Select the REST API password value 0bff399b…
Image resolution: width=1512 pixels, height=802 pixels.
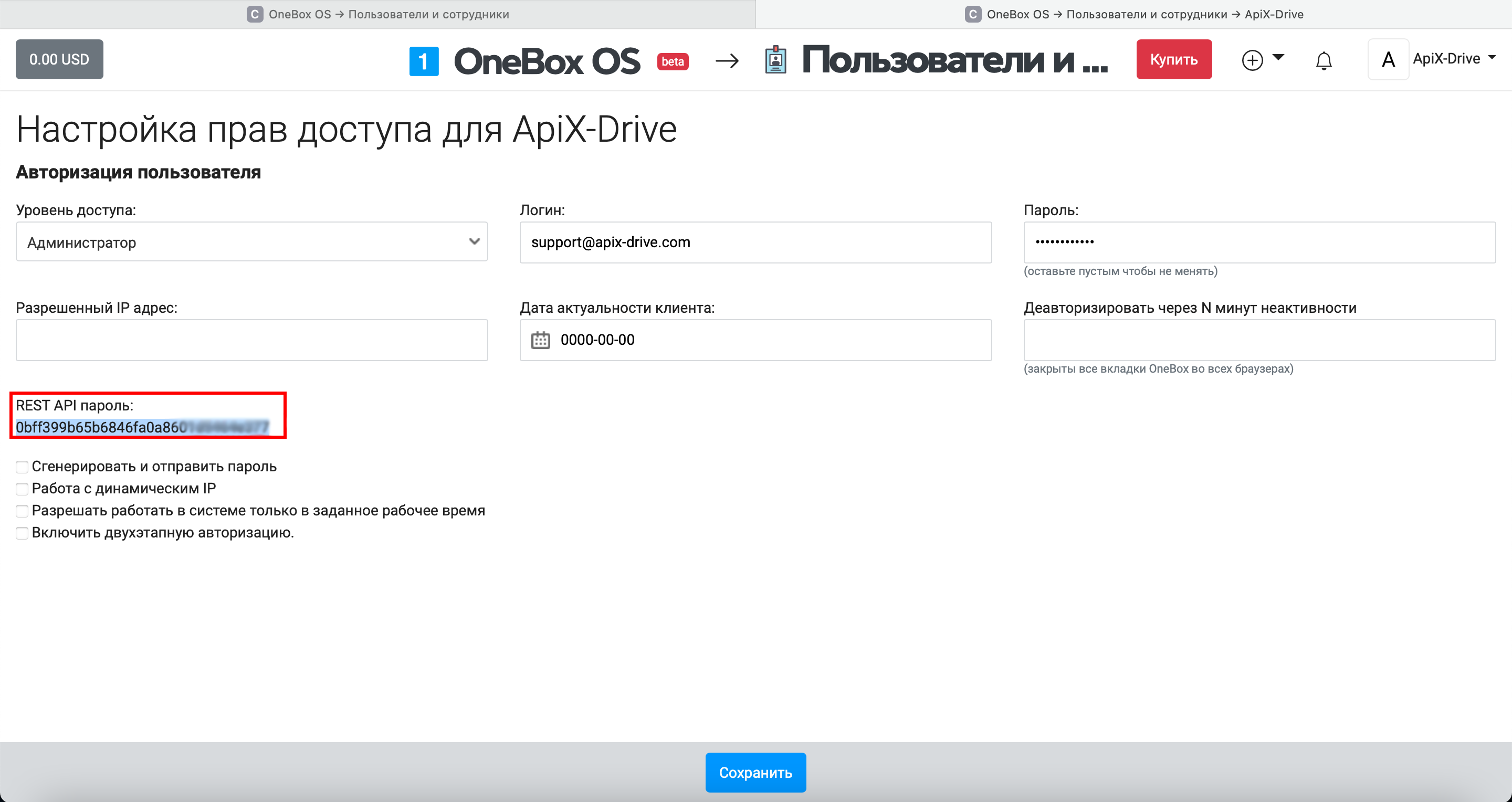pos(142,427)
